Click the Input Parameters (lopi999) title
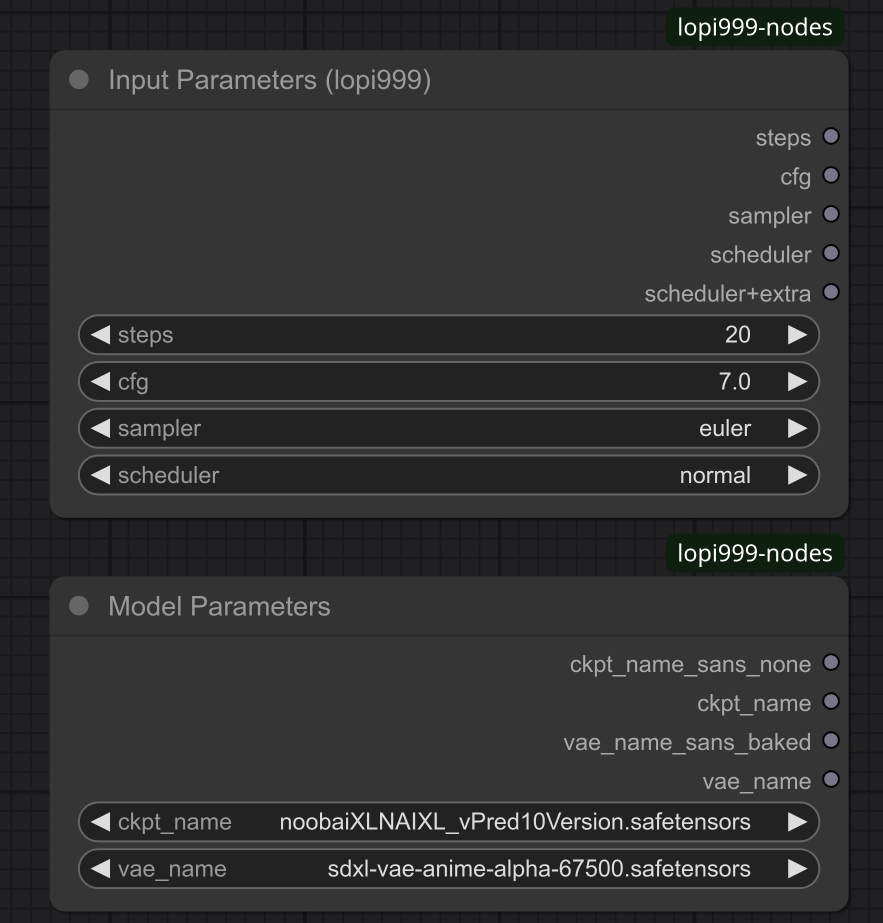The image size is (883, 923). 269,80
